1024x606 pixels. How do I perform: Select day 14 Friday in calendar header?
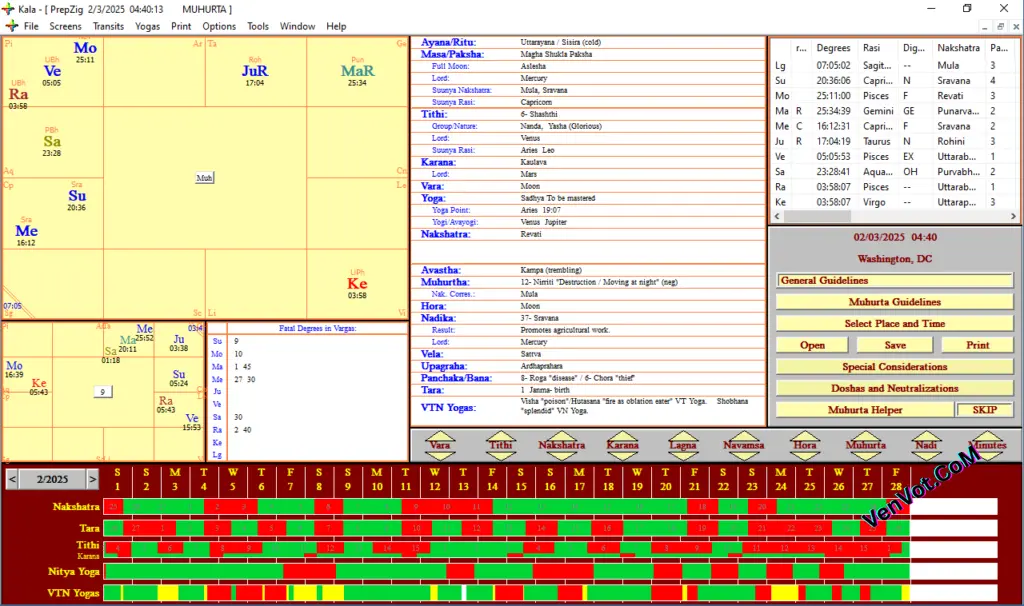click(492, 479)
